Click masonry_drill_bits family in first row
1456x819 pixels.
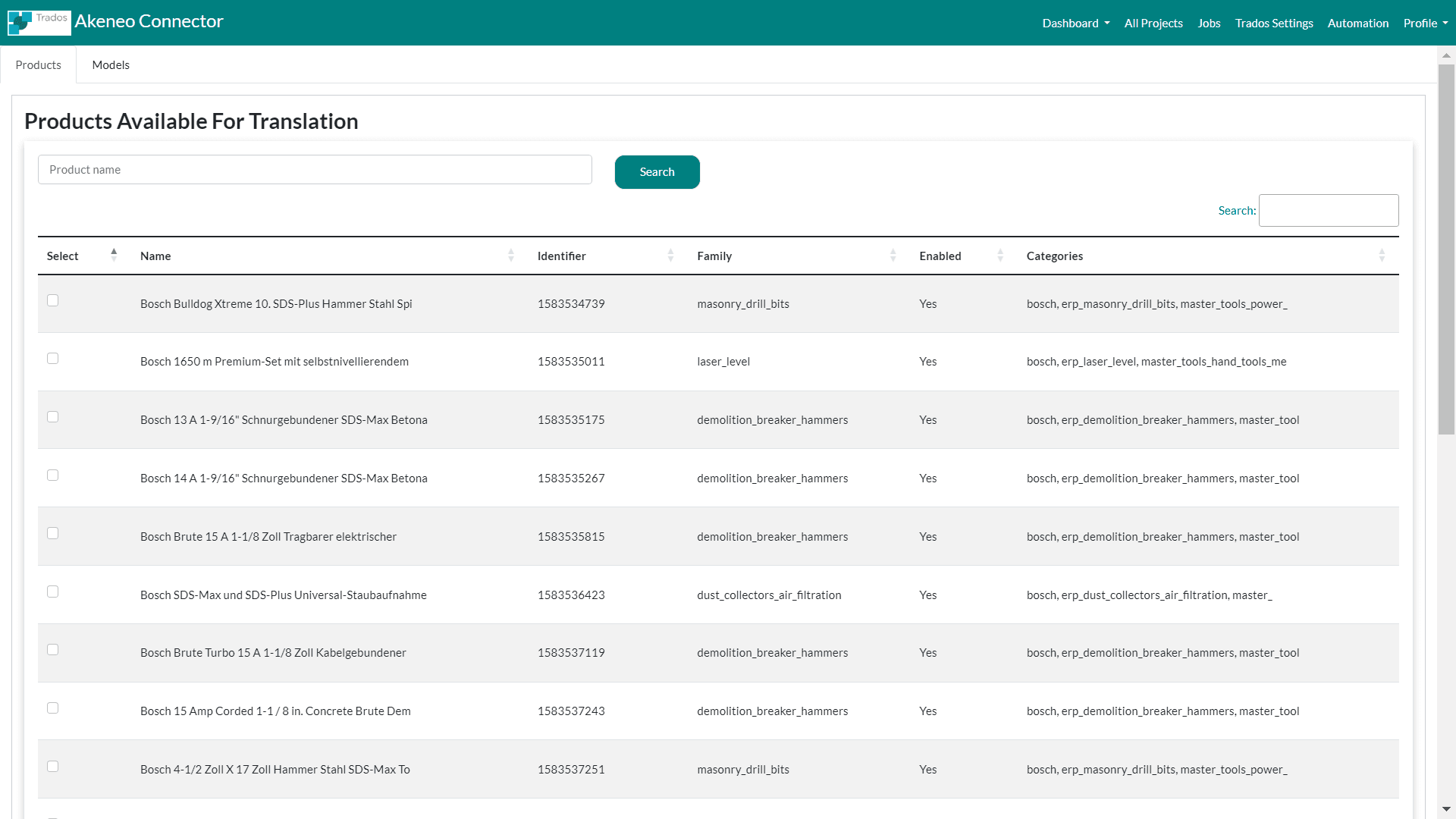(743, 304)
